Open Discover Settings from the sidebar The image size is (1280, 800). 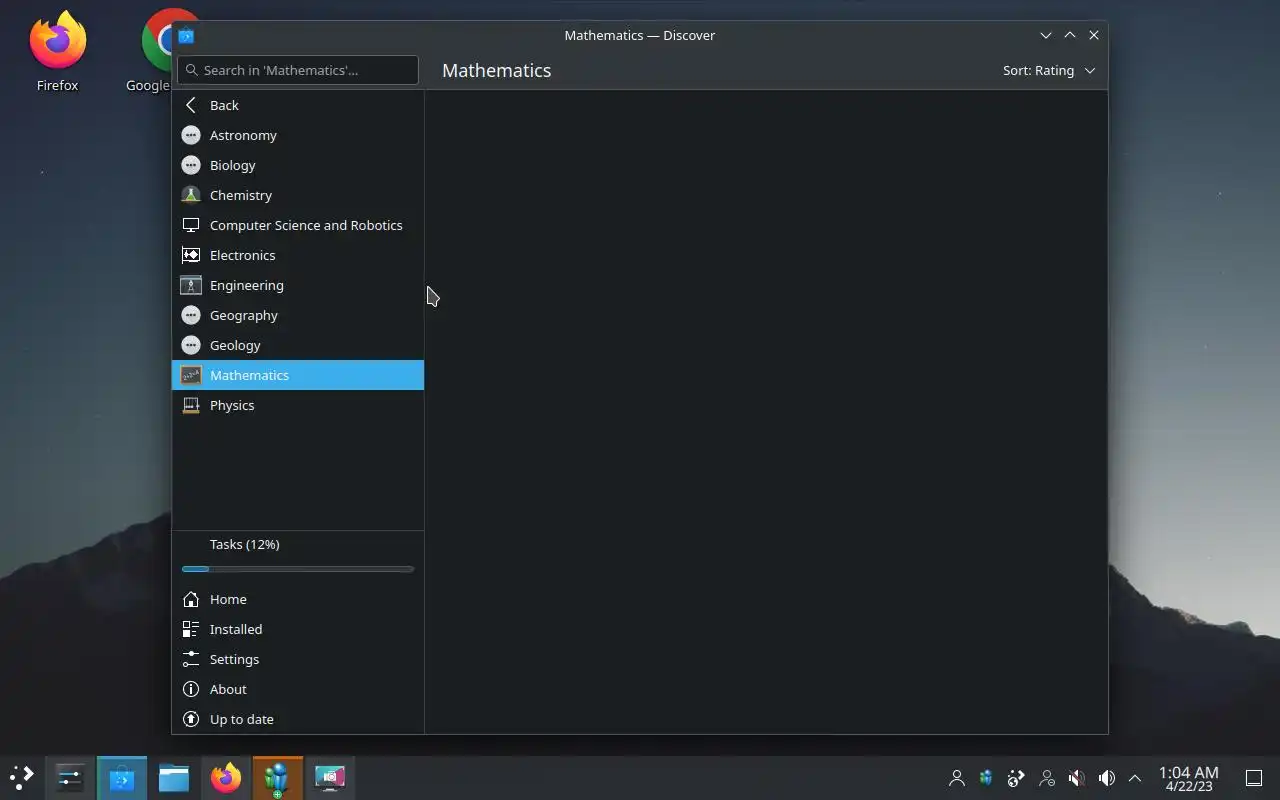tap(298, 659)
